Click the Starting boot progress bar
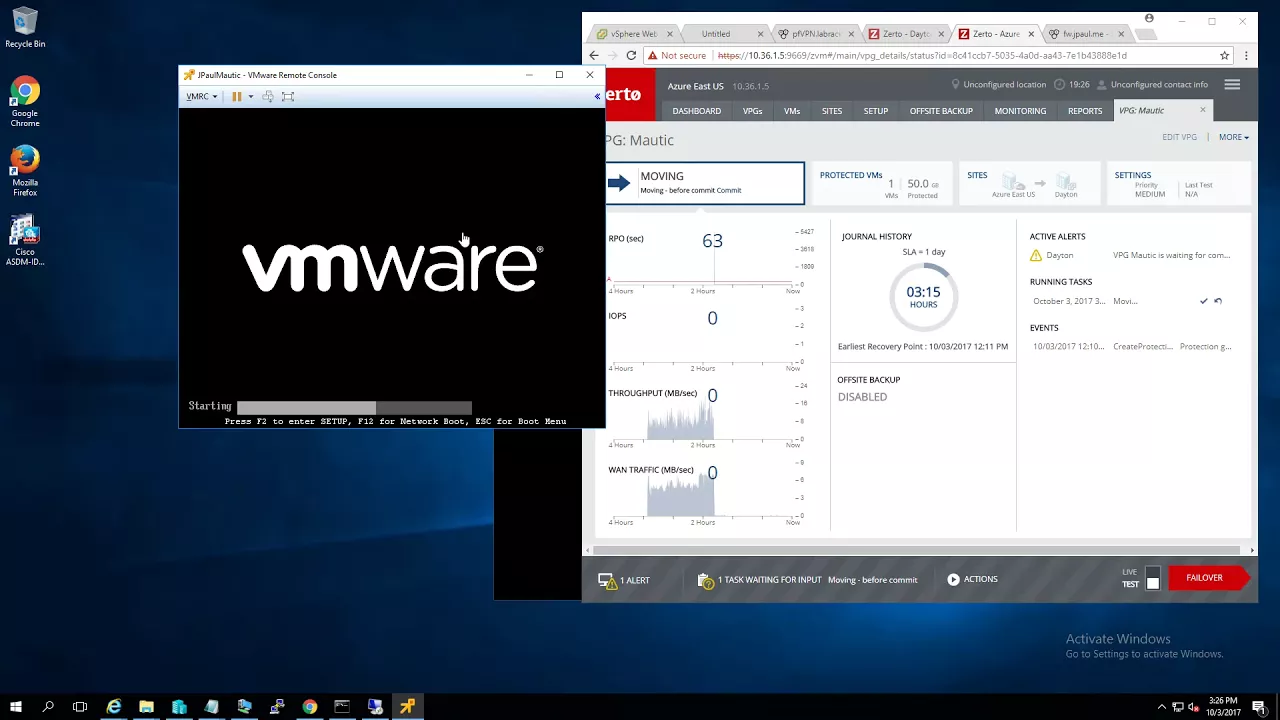The image size is (1280, 720). (354, 407)
